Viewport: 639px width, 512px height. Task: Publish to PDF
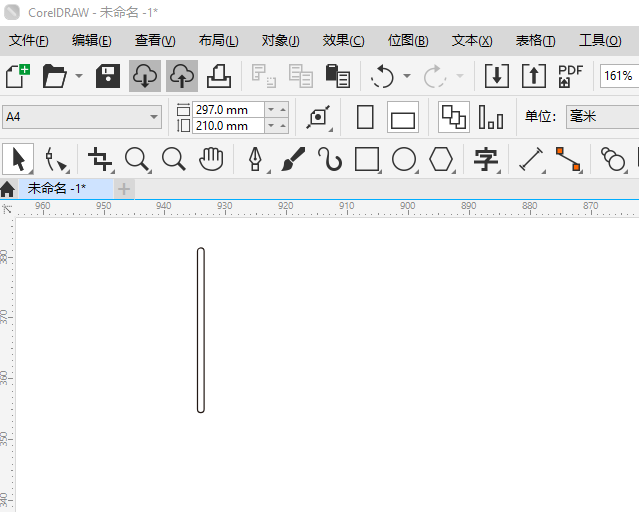coord(571,76)
